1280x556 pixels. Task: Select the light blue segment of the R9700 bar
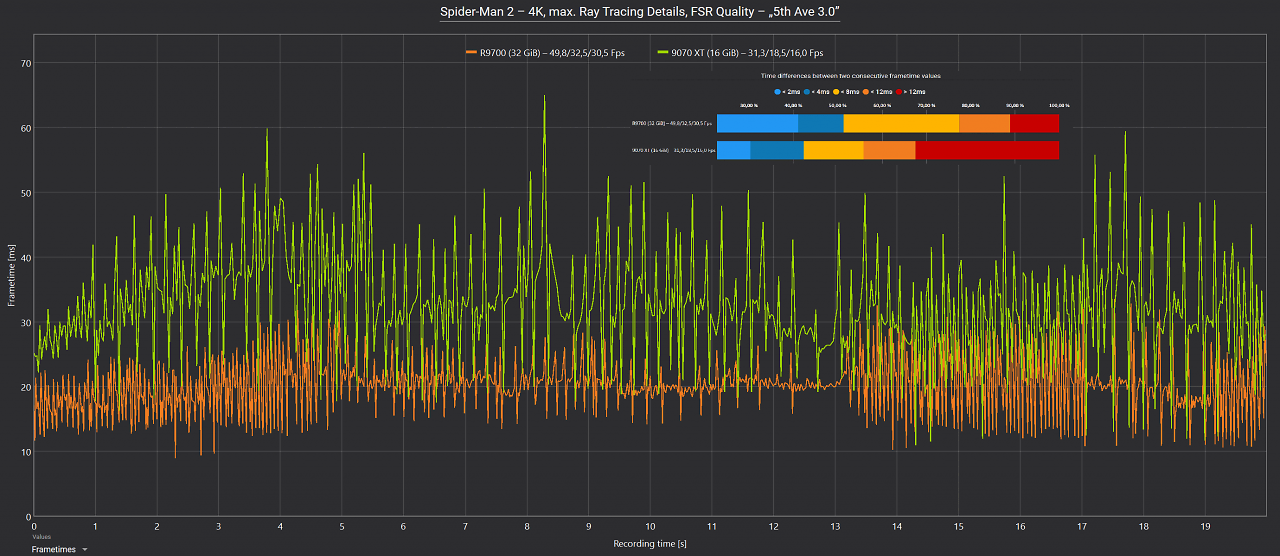(757, 123)
